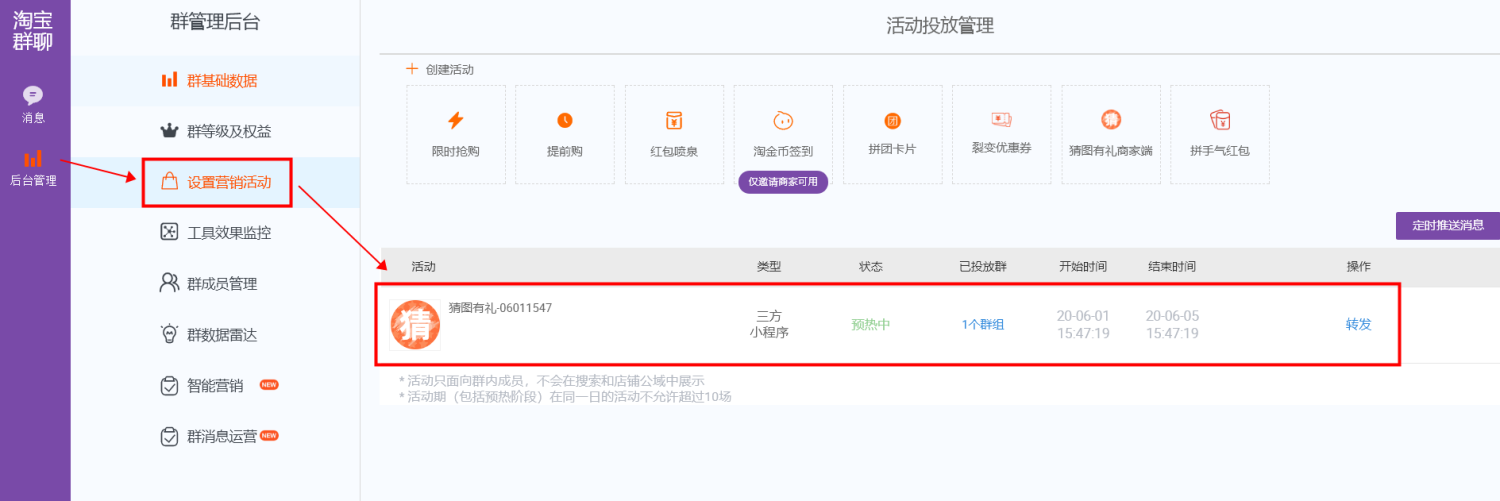Click the clipboard icon beside 群消息运营

(x=169, y=436)
